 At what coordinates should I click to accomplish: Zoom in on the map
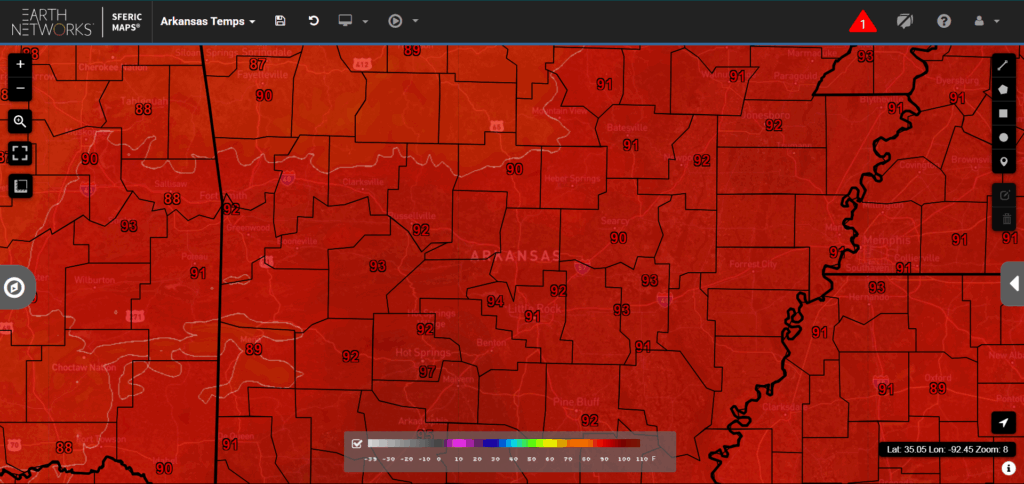pyautogui.click(x=20, y=64)
